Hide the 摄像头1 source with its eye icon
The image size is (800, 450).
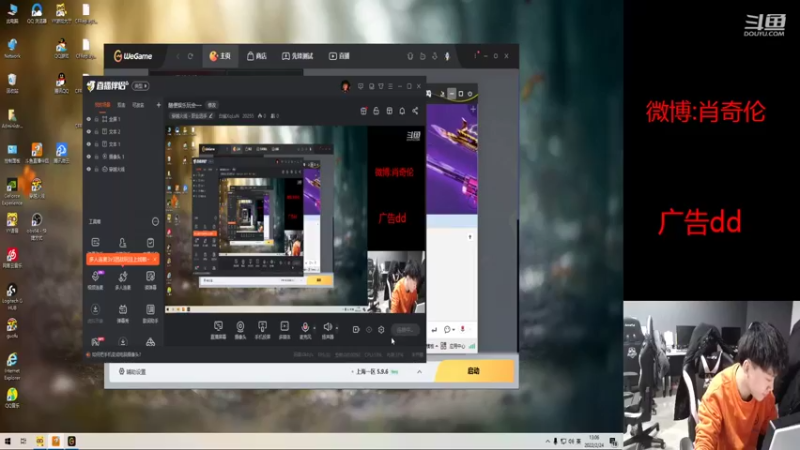click(89, 157)
